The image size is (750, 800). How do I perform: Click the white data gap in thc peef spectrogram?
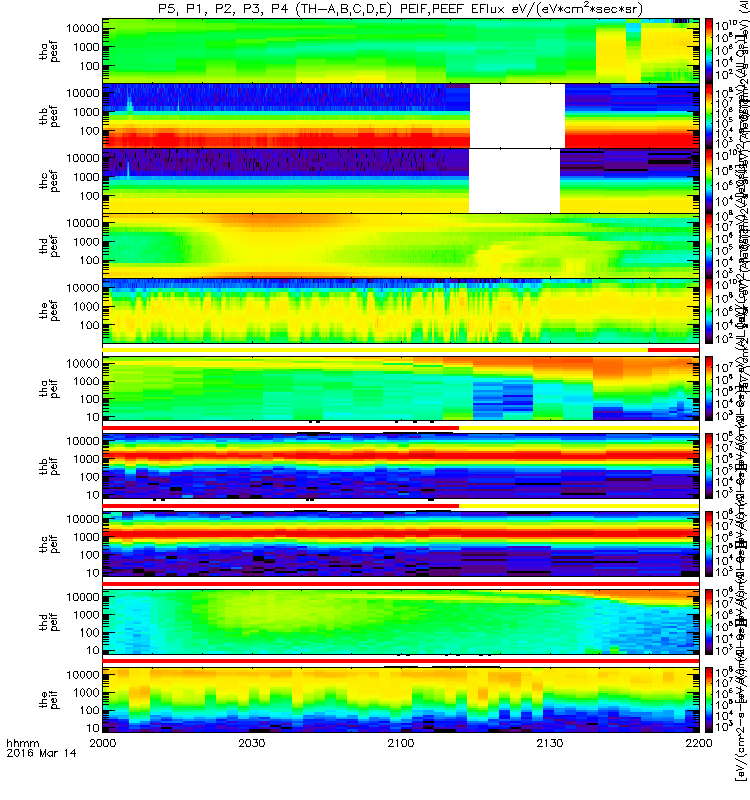[514, 181]
